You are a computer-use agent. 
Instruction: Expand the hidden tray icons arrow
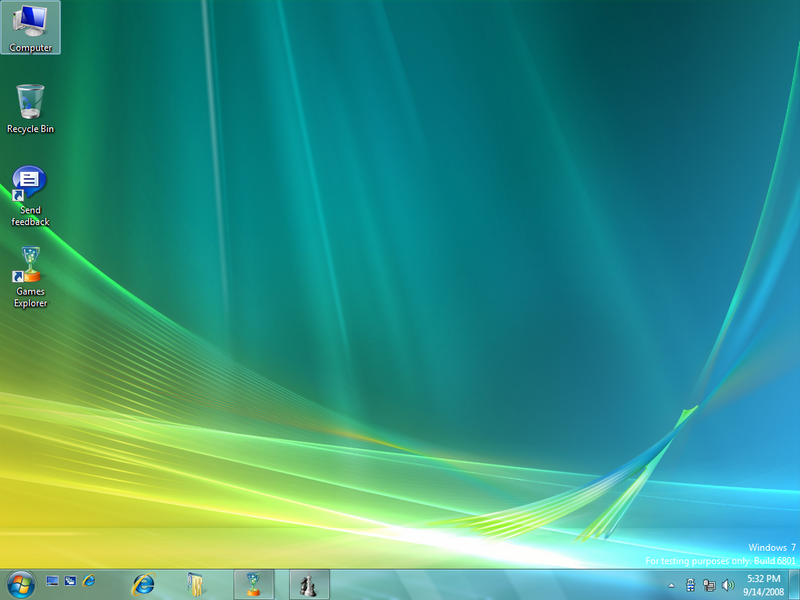pos(672,585)
